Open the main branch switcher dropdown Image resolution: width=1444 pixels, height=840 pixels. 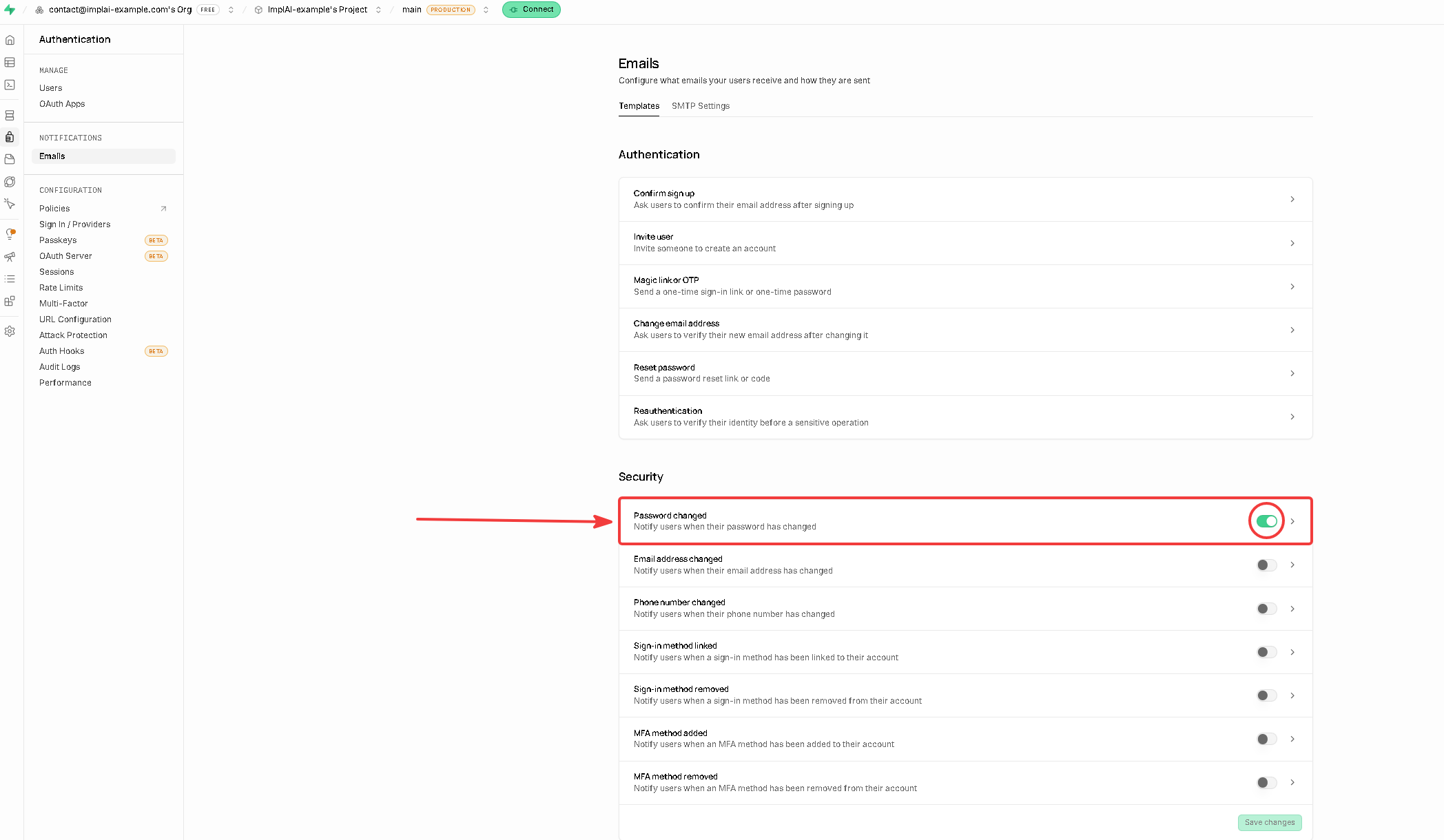point(486,10)
